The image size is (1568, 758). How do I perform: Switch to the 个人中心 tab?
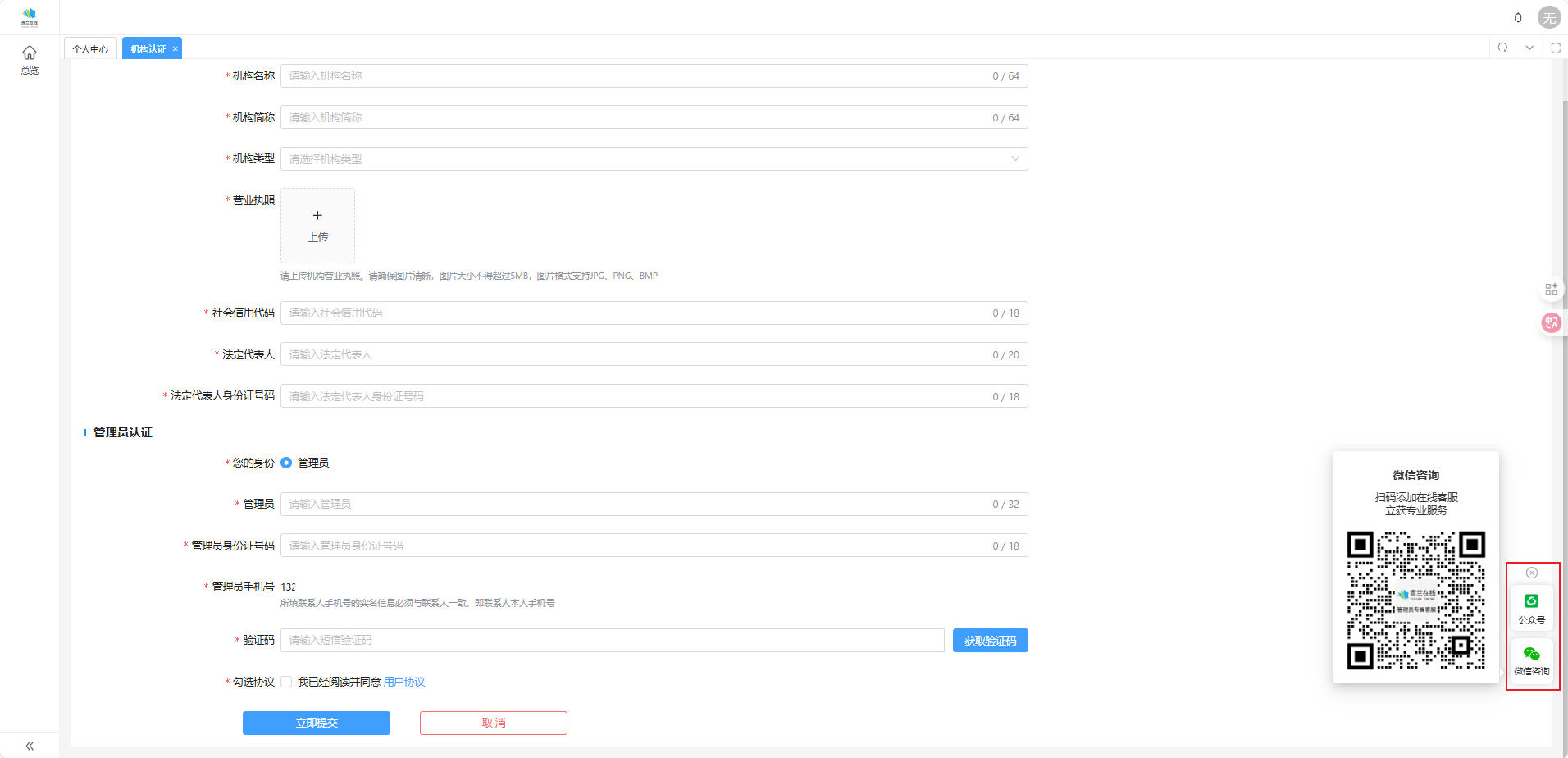(90, 49)
